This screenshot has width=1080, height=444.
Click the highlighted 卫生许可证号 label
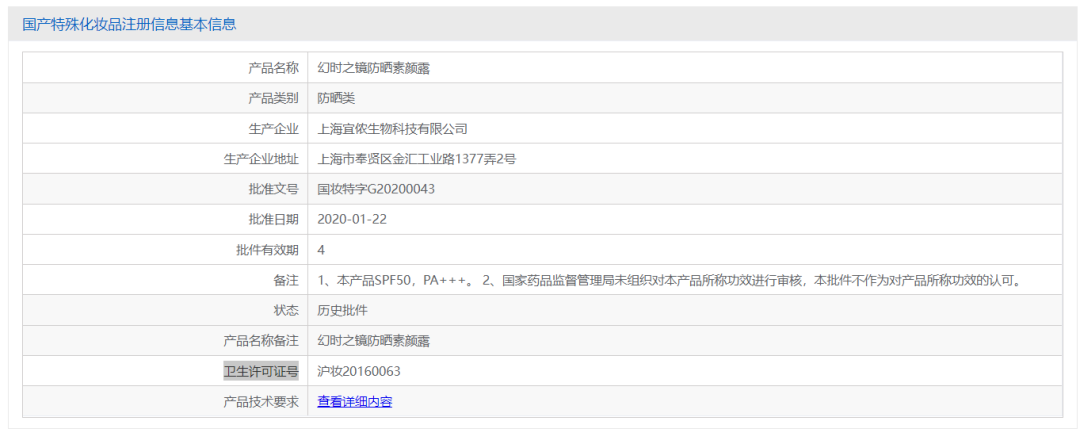coord(260,371)
